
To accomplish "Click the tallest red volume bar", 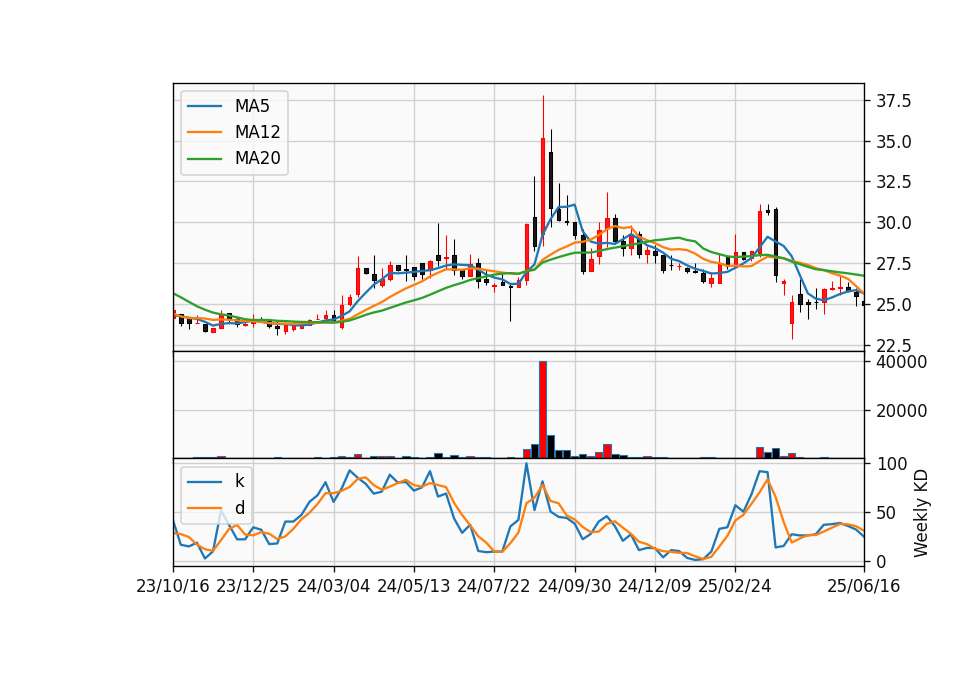I will [542, 410].
